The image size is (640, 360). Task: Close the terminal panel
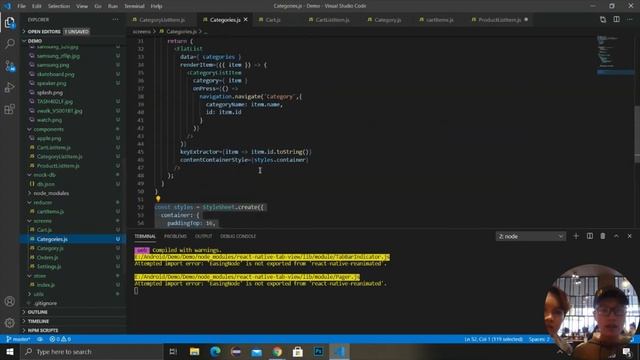[629, 236]
